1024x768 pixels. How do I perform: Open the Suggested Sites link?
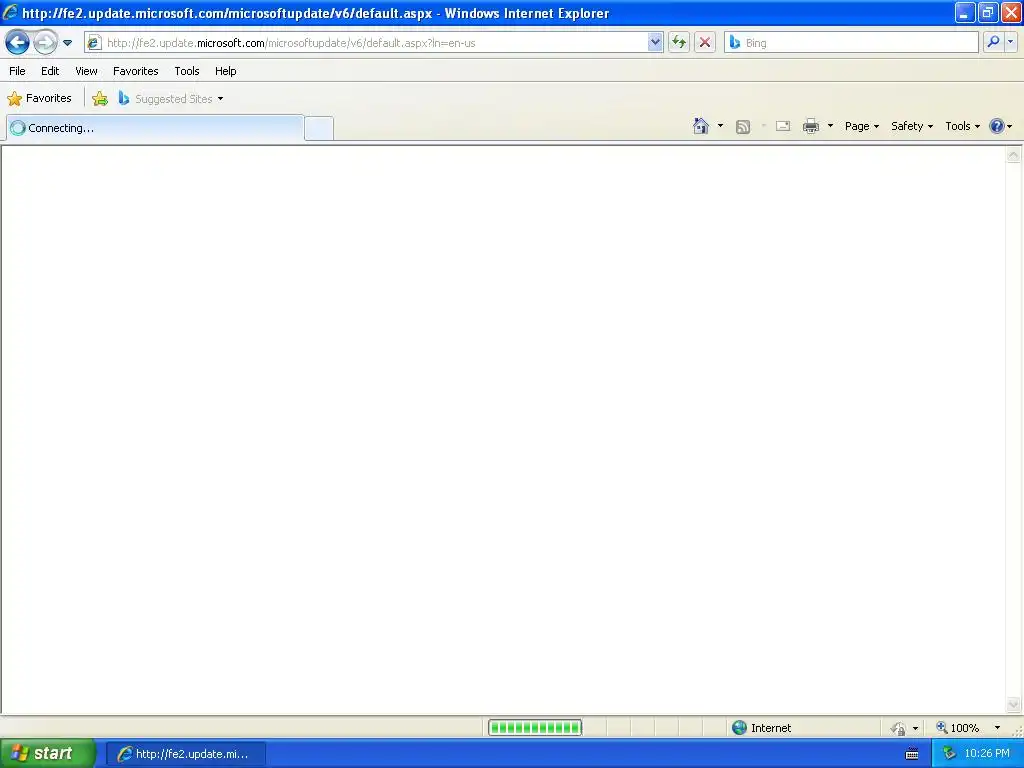point(171,99)
